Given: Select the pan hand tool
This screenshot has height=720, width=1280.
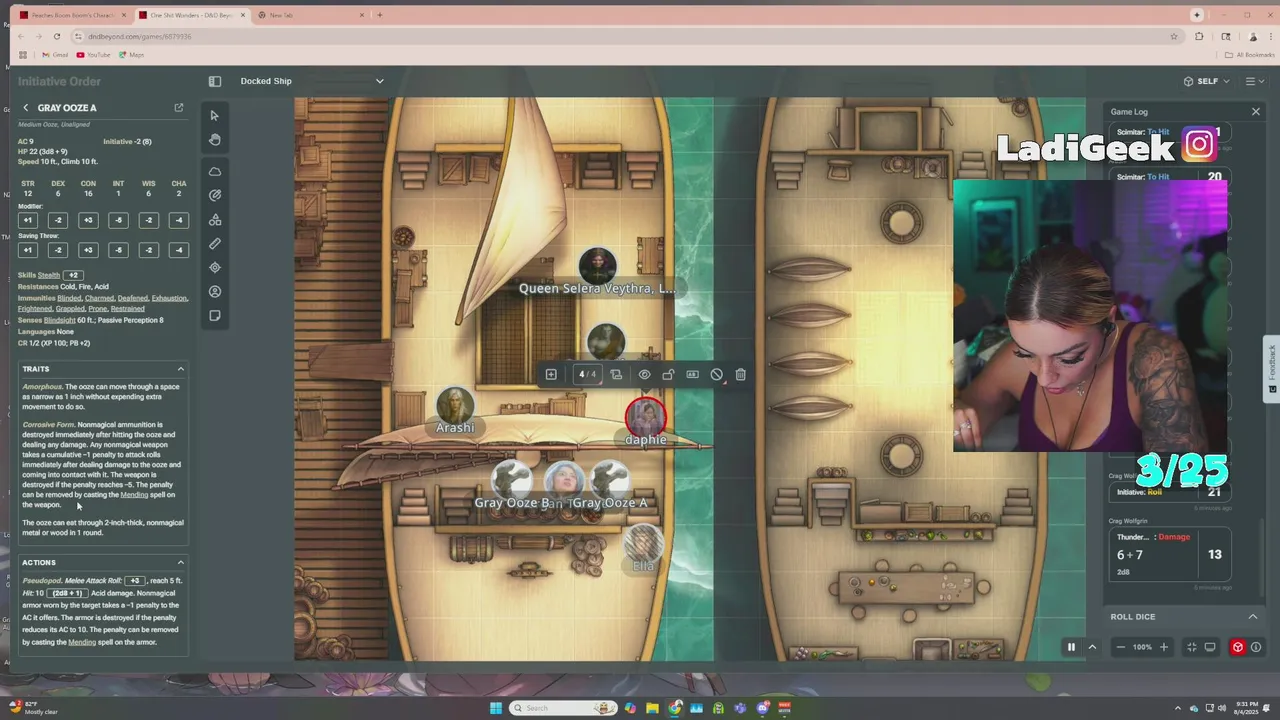Looking at the screenshot, I should tap(215, 140).
